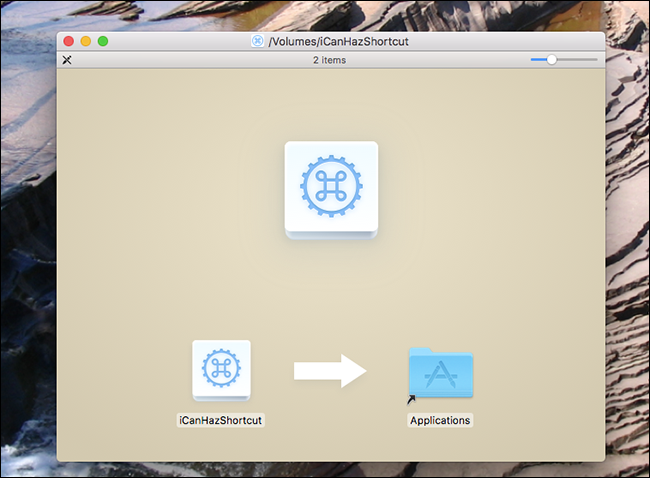Image resolution: width=650 pixels, height=478 pixels.
Task: Open the Applications folder shortcut
Action: (441, 374)
